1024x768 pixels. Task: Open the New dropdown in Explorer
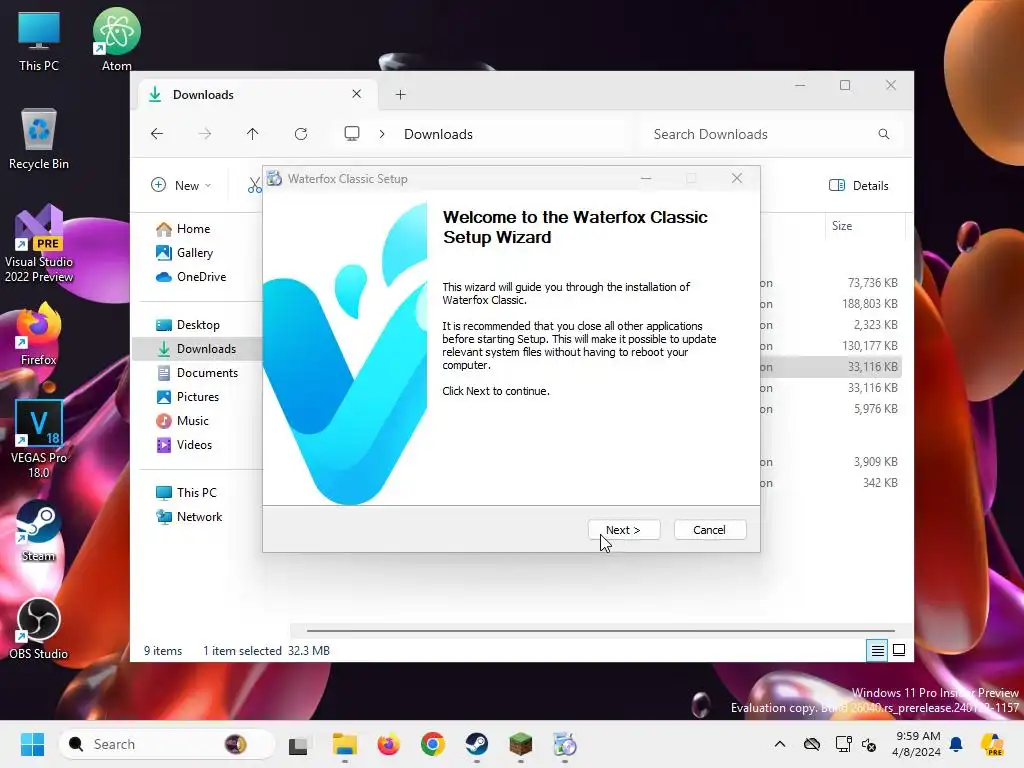(x=182, y=185)
